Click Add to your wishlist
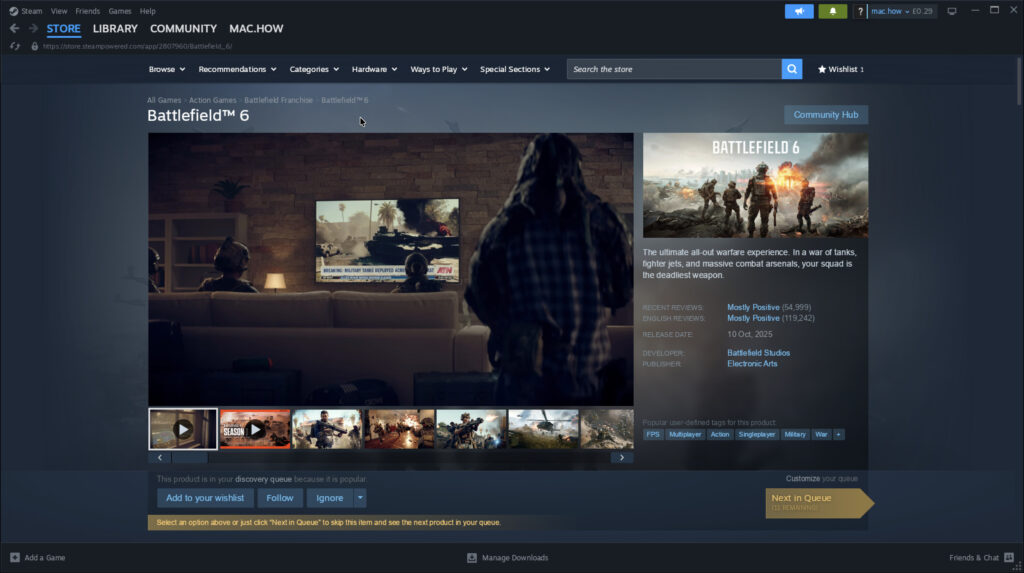The height and width of the screenshot is (573, 1024). 204,498
